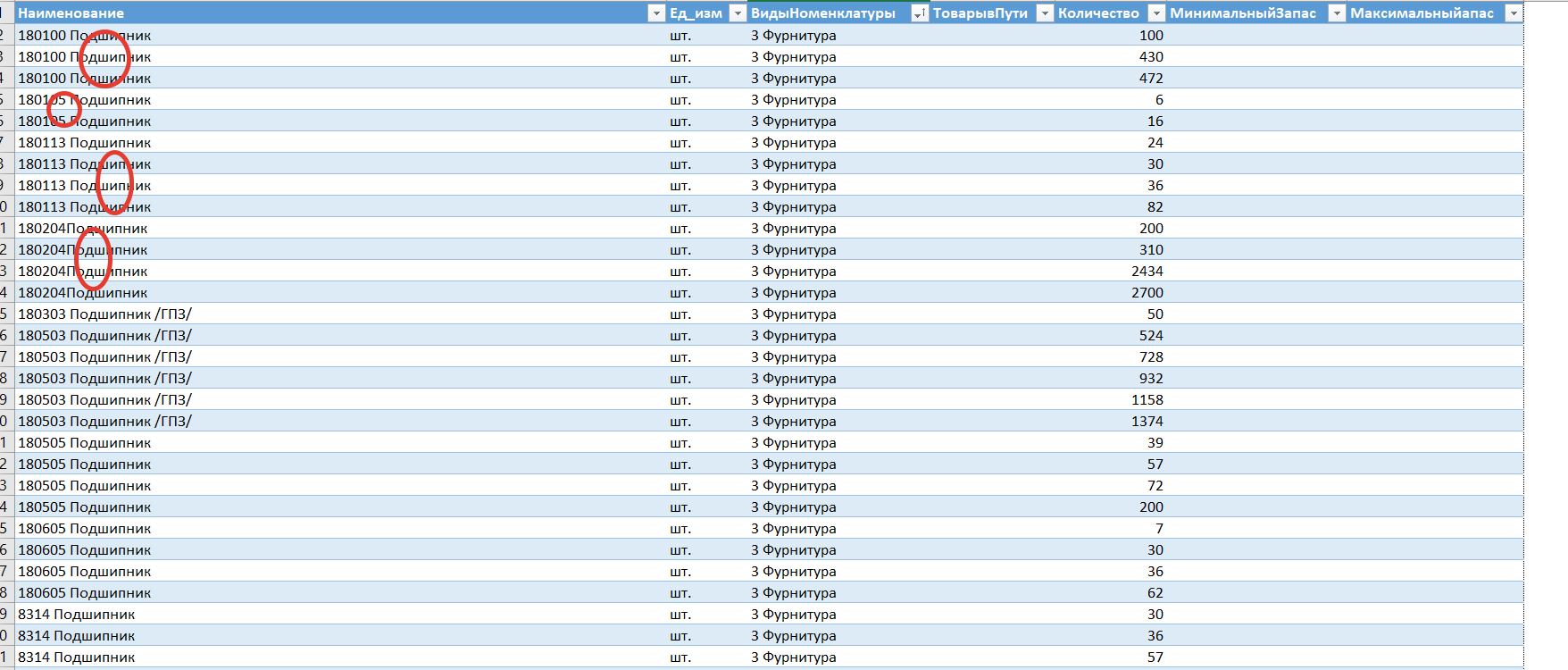Select the Наименование header cell text
Image resolution: width=1568 pixels, height=670 pixels.
coord(71,13)
